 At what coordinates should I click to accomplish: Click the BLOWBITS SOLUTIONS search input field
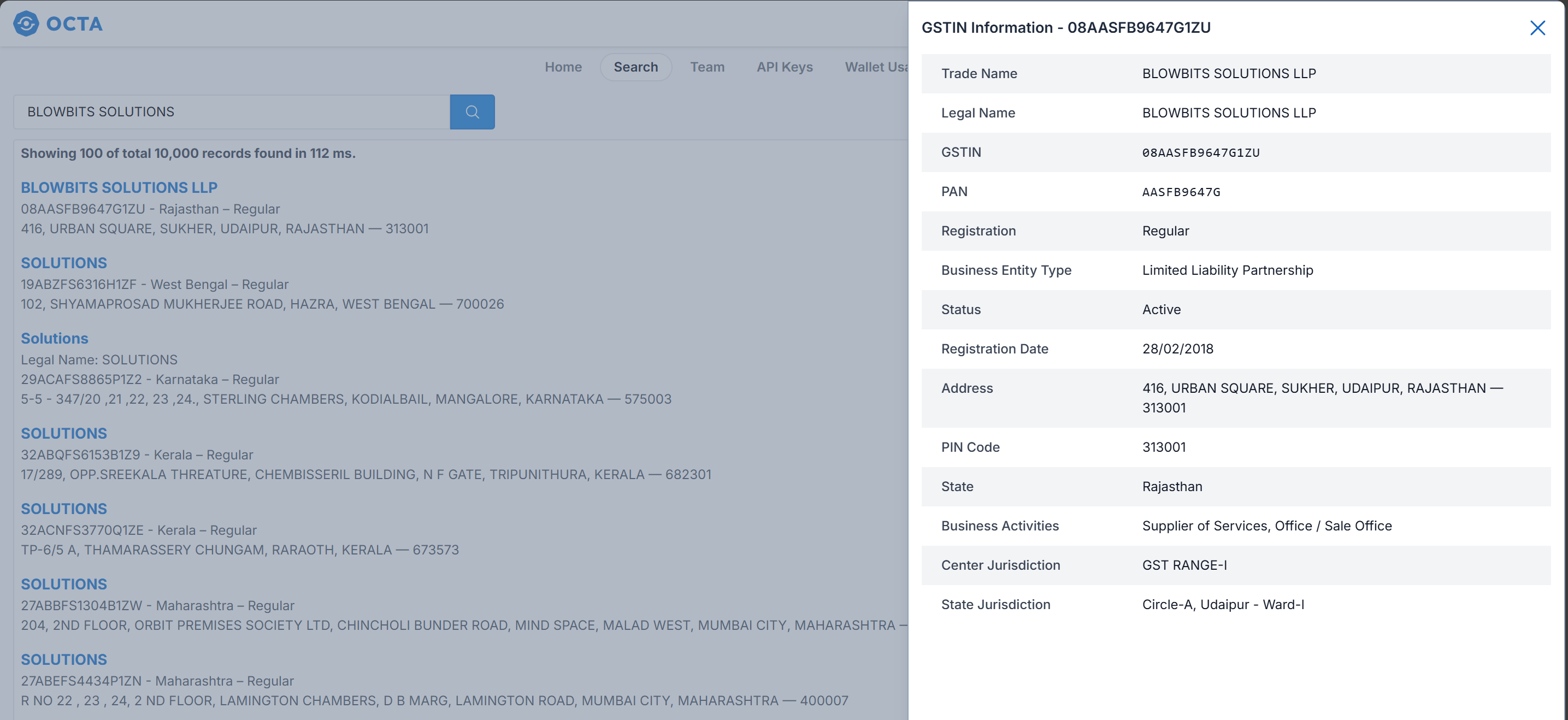tap(231, 112)
